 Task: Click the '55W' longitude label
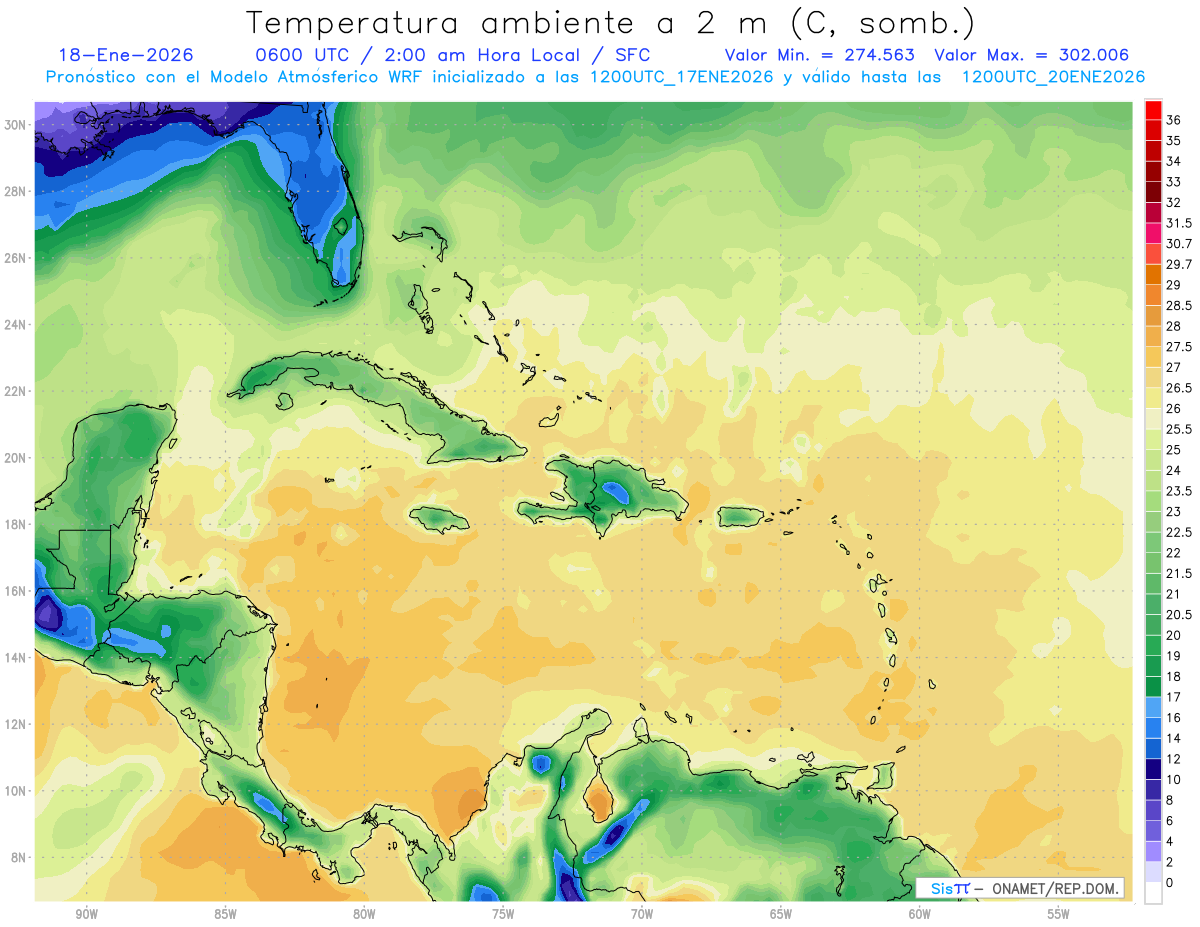(x=1059, y=914)
